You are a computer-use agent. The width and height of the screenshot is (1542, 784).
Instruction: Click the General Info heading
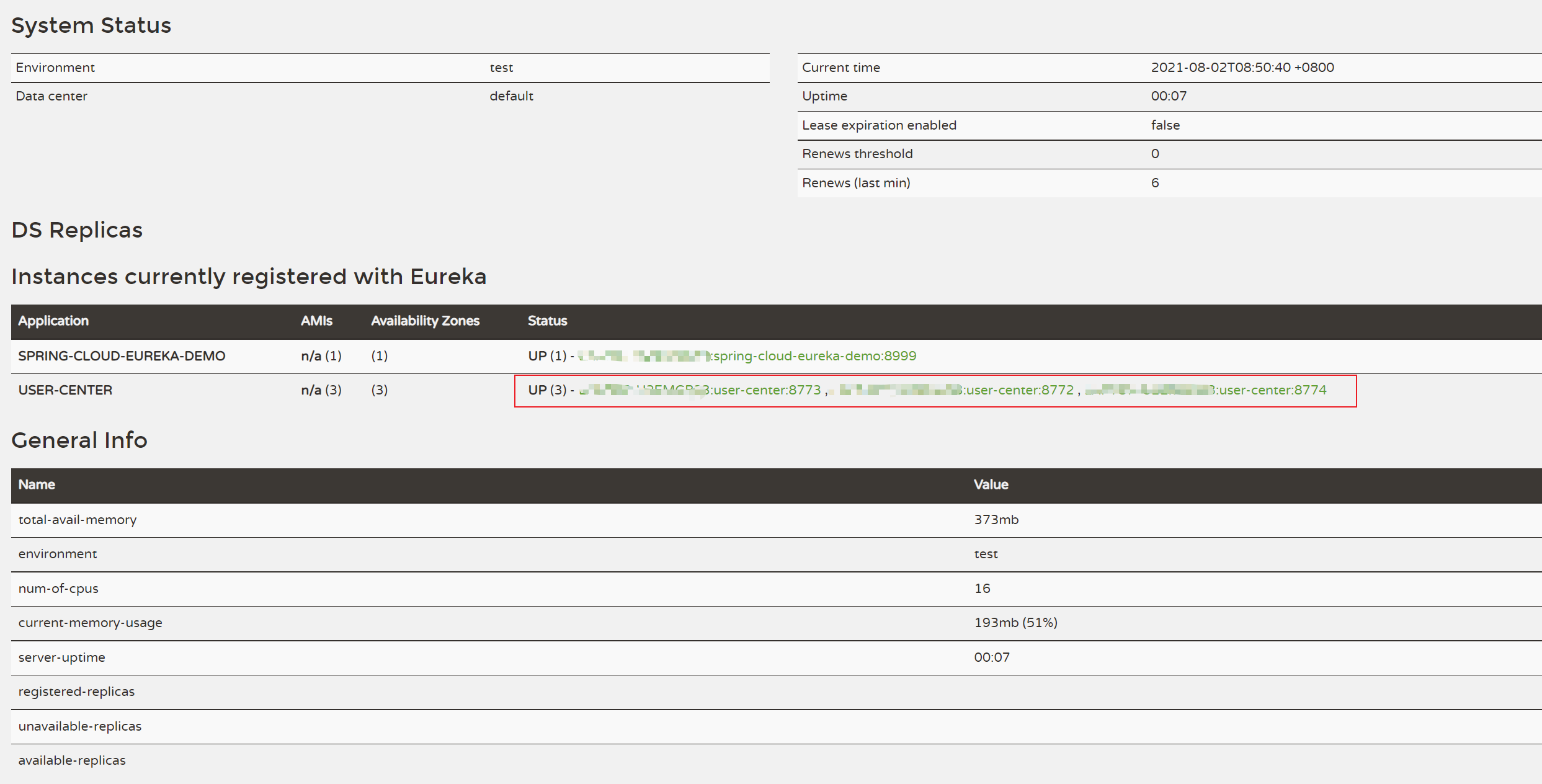(x=79, y=440)
